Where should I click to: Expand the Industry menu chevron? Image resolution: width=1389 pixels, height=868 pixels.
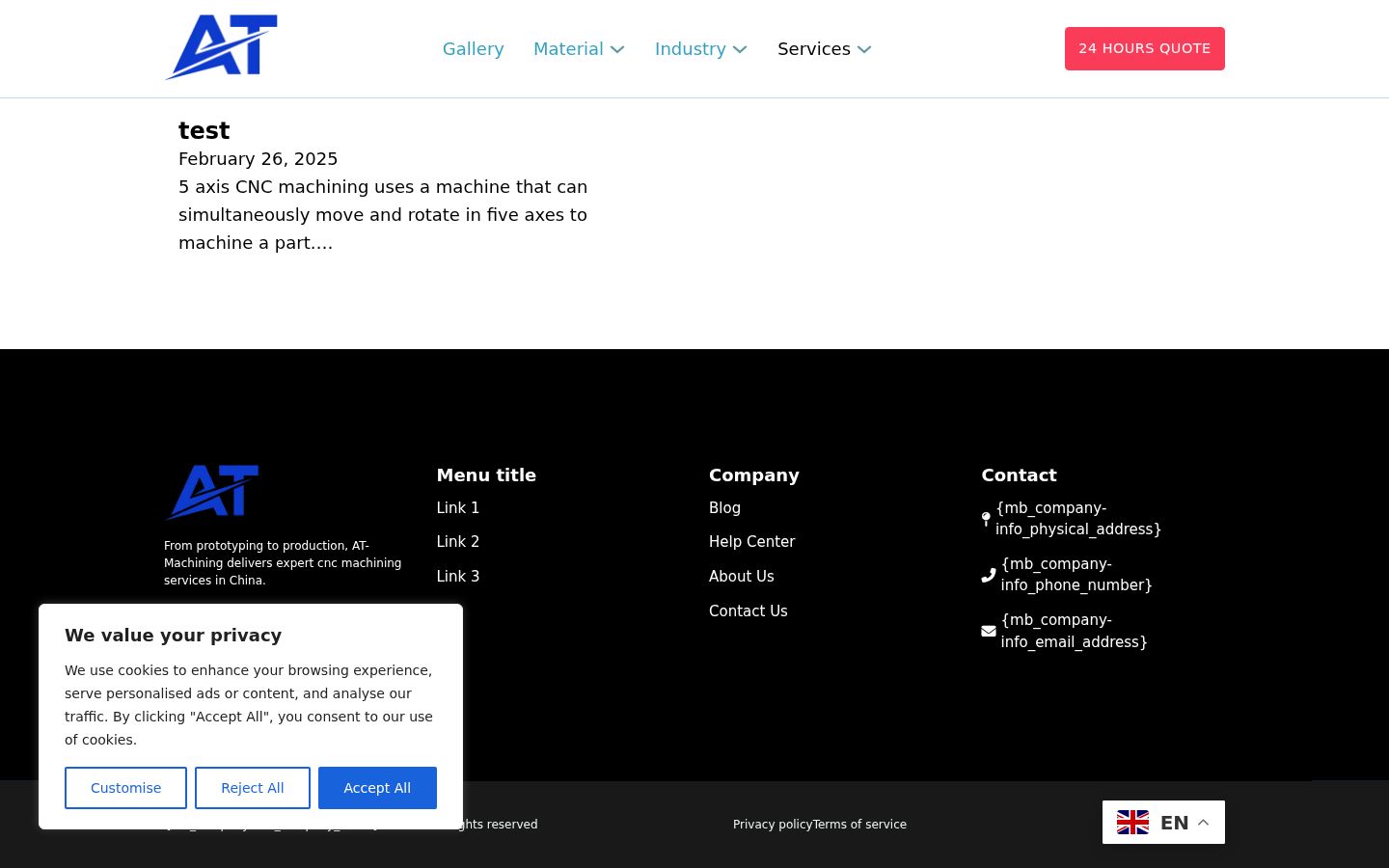[x=740, y=50]
